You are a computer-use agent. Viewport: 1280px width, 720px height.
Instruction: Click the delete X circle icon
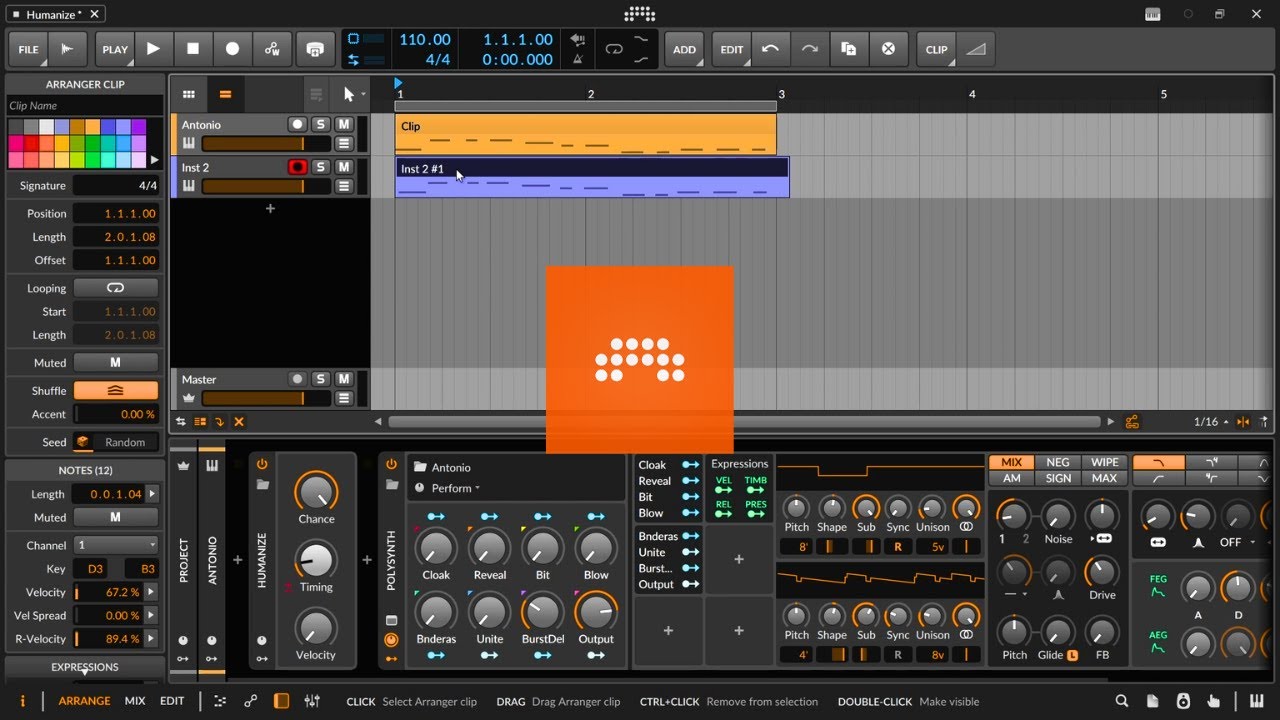(887, 49)
